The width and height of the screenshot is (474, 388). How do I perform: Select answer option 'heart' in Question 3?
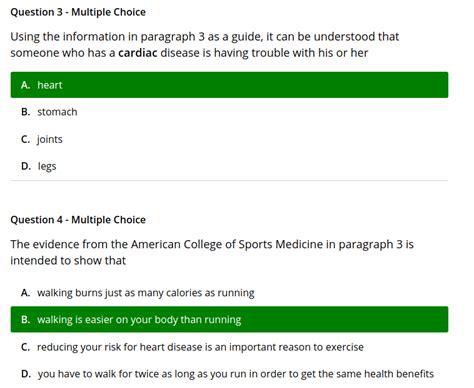pos(229,85)
